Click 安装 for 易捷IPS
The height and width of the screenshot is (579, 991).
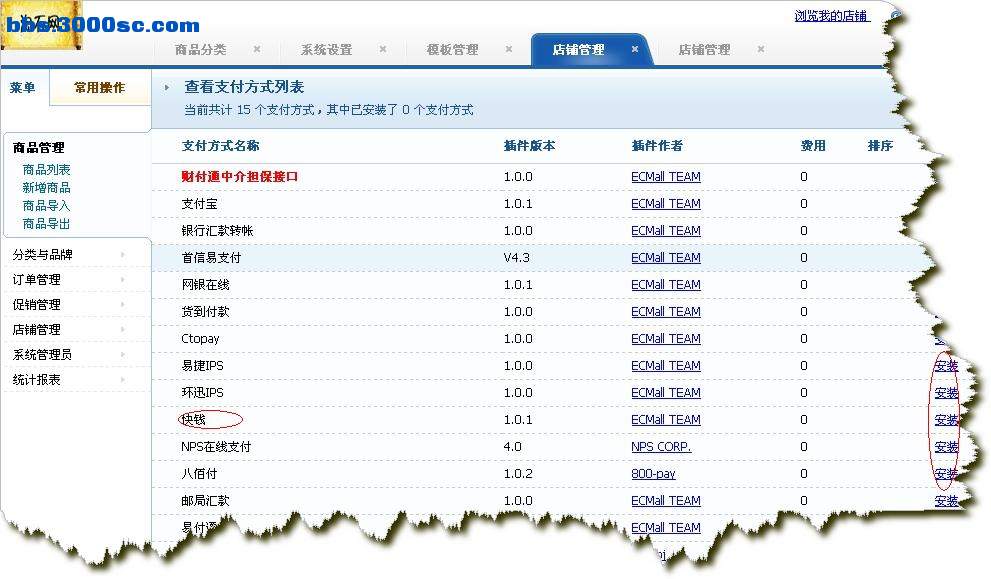coord(946,366)
